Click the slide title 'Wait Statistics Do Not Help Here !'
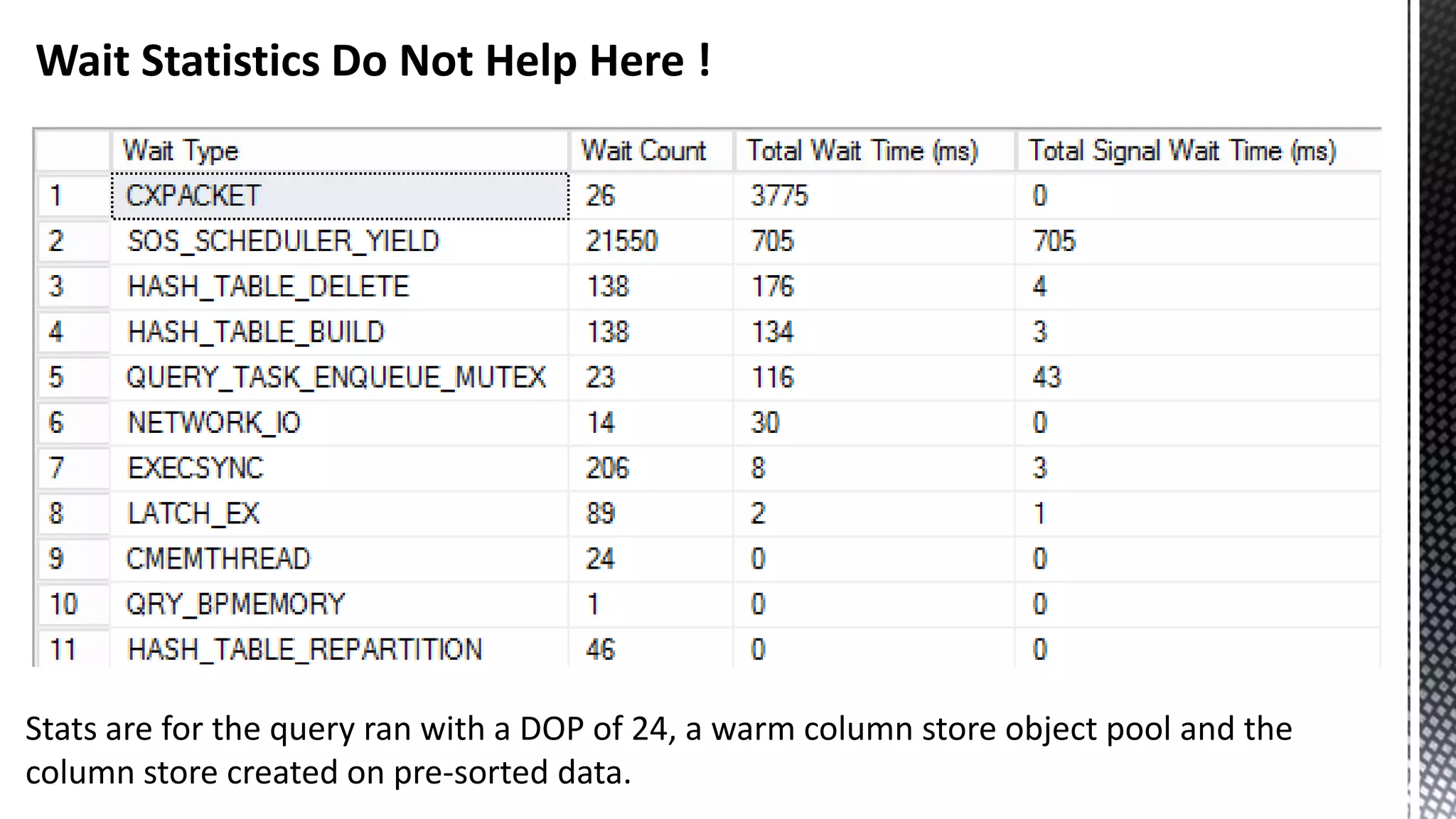1456x819 pixels. (x=373, y=60)
